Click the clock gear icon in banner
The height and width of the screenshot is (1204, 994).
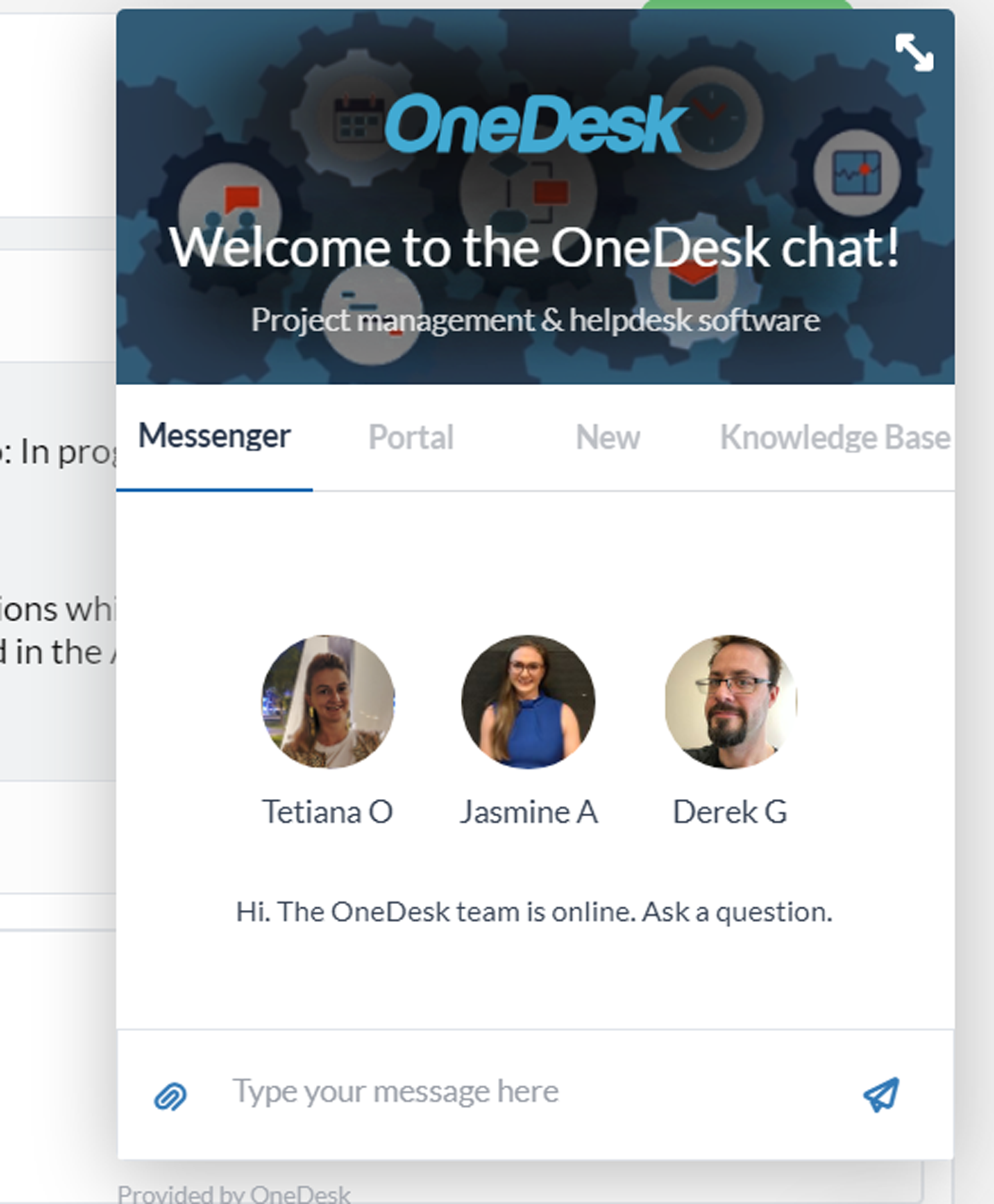[x=713, y=116]
